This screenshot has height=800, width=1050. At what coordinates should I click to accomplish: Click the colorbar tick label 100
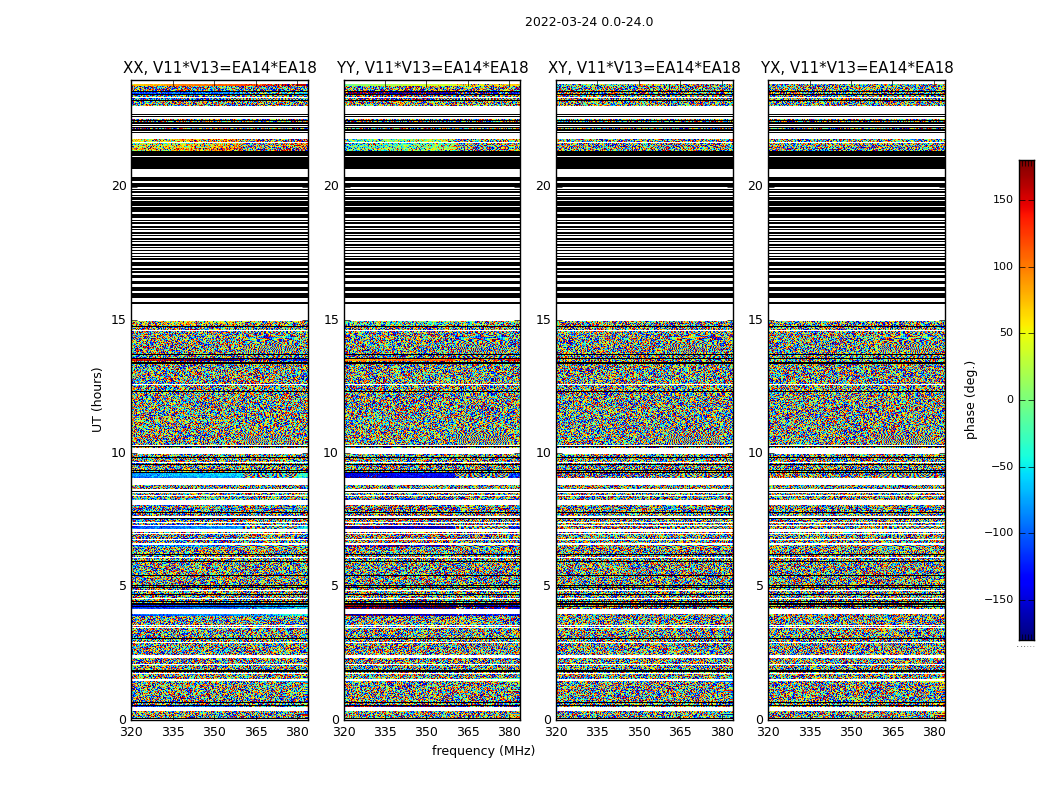pos(1002,267)
